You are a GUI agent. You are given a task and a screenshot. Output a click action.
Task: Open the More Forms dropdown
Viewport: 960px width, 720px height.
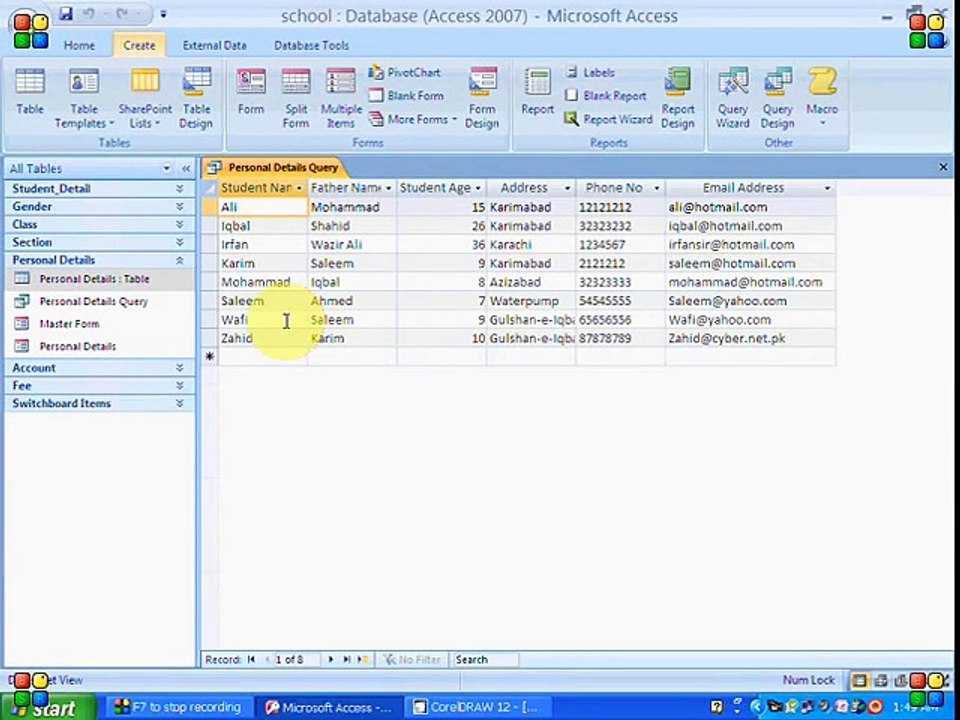(x=414, y=119)
